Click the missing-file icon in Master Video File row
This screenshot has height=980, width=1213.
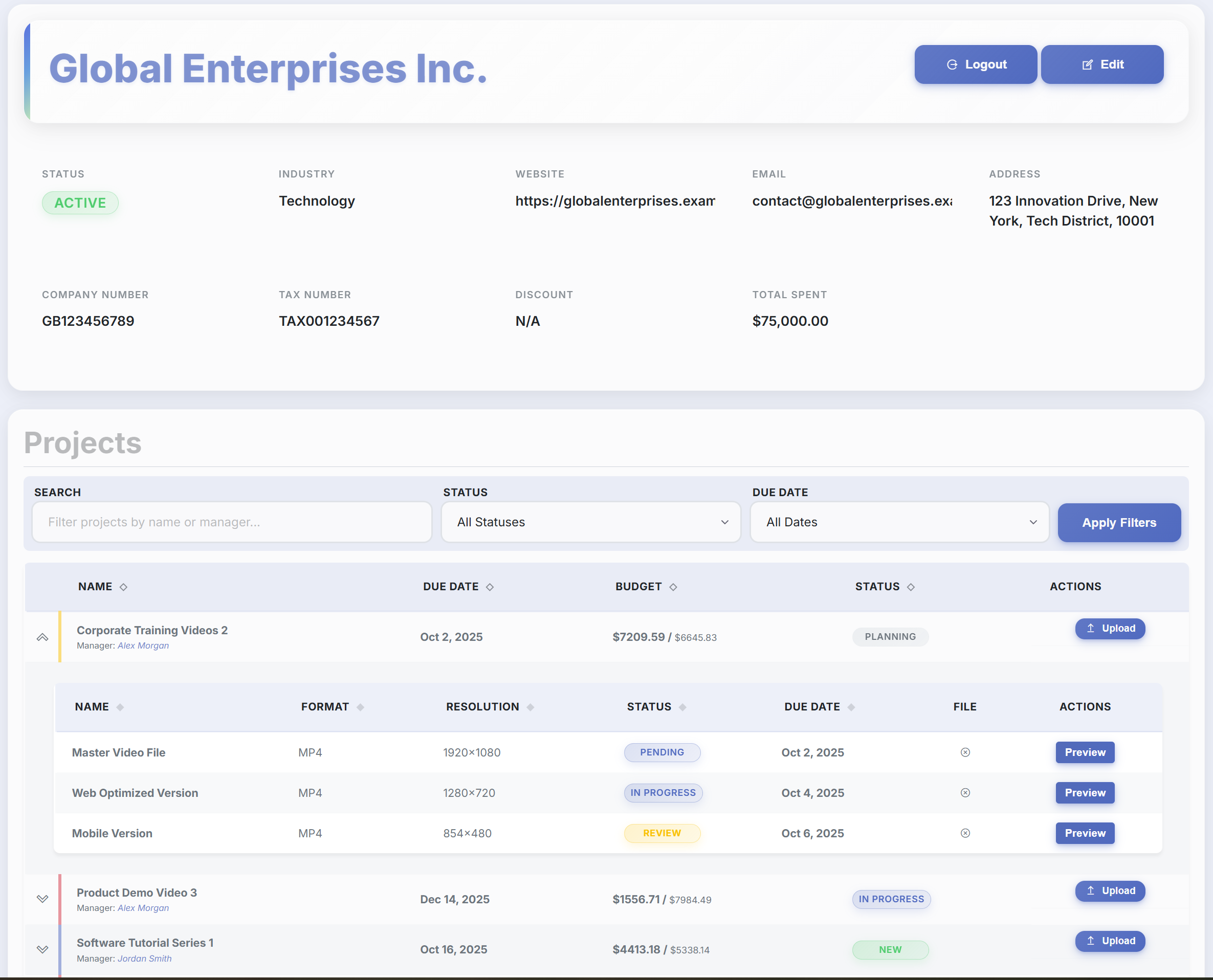click(965, 752)
